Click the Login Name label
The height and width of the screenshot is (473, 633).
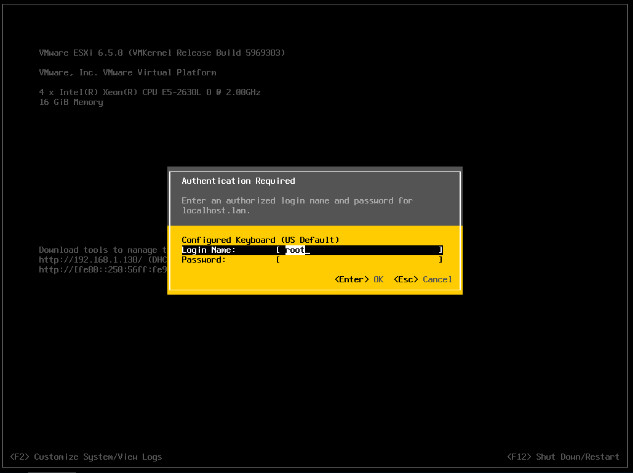pos(208,250)
